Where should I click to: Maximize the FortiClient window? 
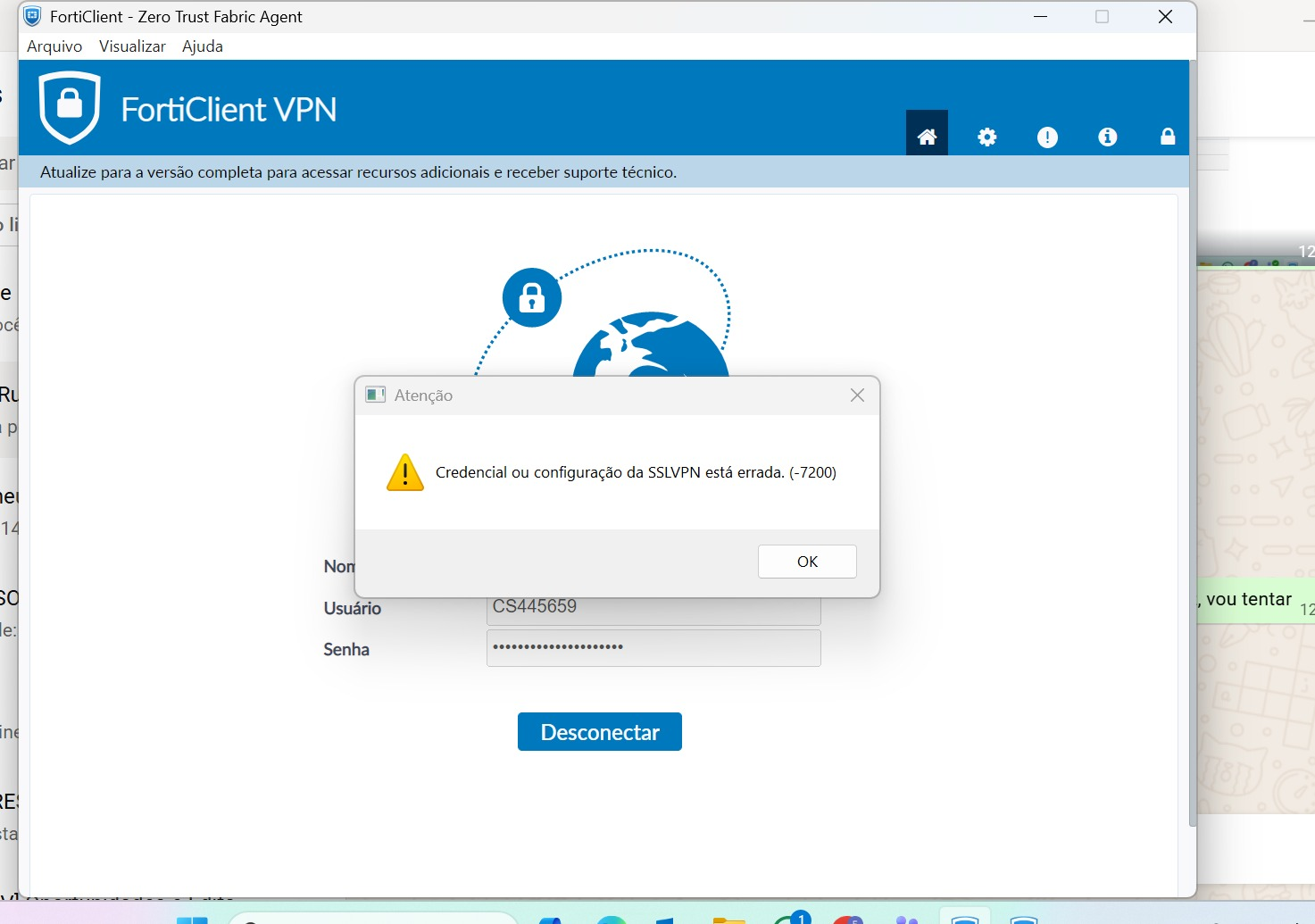point(1103,17)
